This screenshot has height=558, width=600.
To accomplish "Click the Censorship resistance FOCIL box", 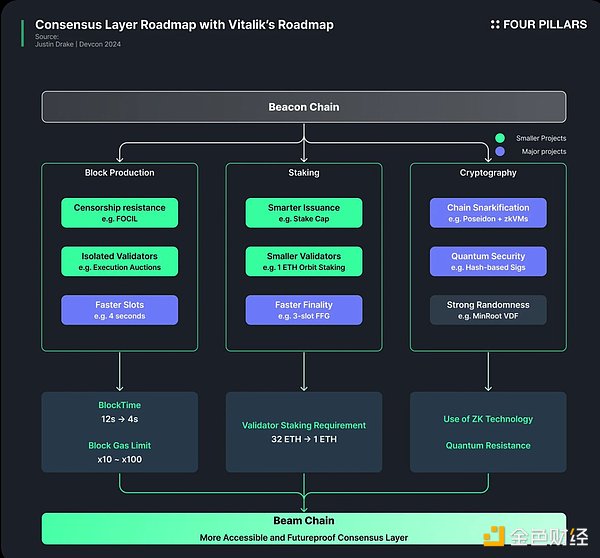I will (x=119, y=212).
